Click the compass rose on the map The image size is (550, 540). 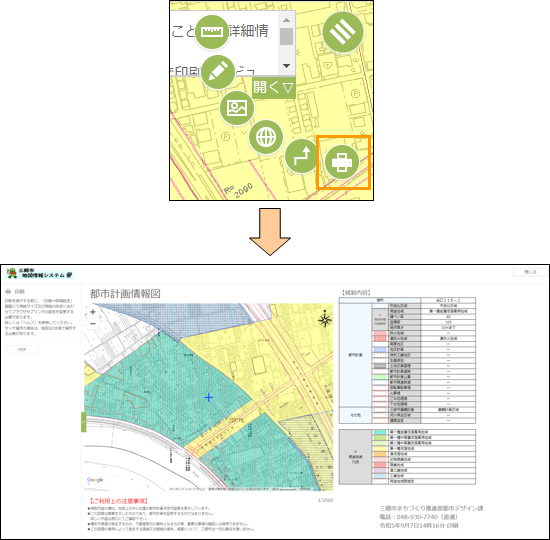(325, 319)
